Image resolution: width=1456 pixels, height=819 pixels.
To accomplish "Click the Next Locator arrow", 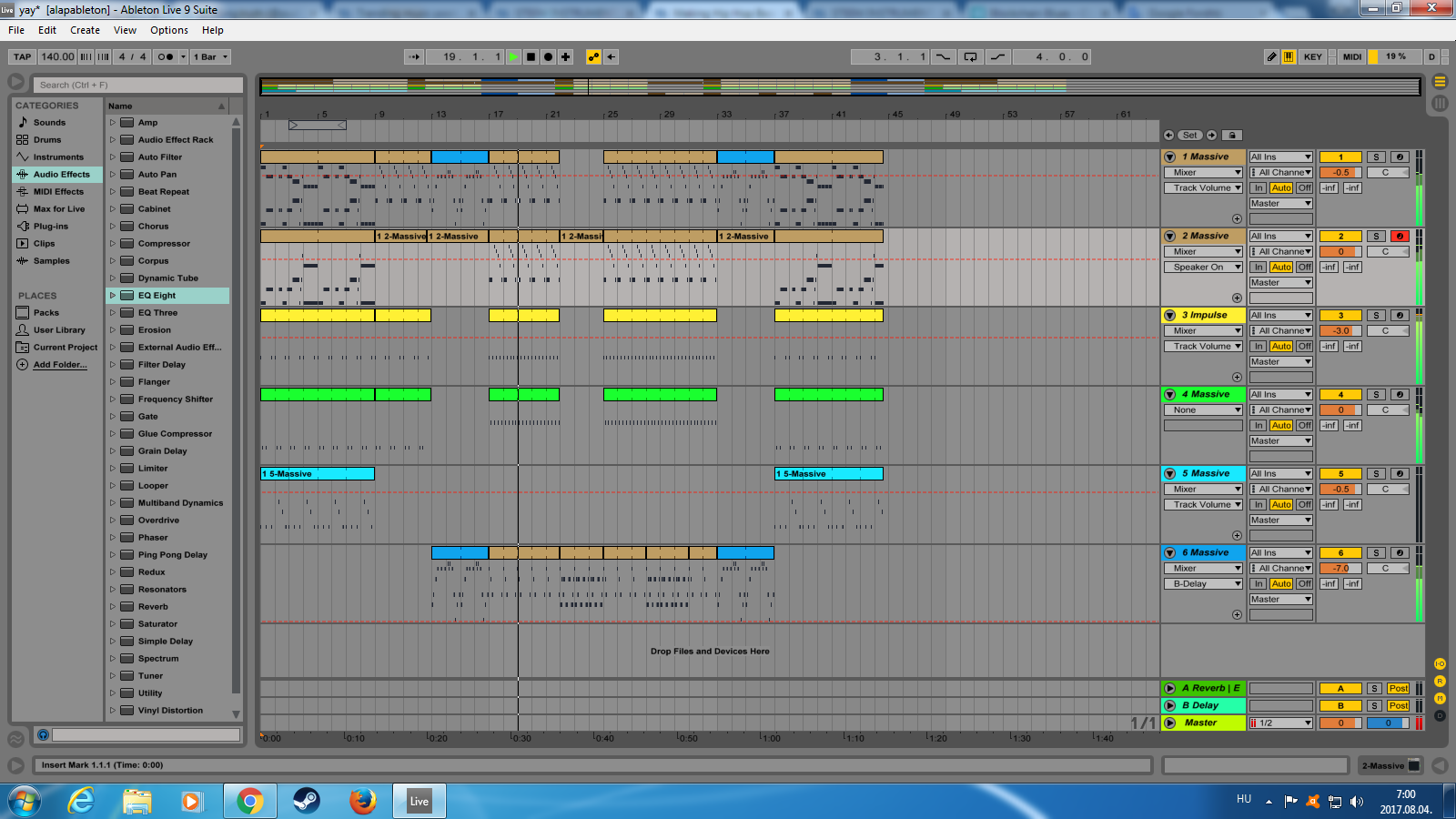I will tap(1211, 135).
